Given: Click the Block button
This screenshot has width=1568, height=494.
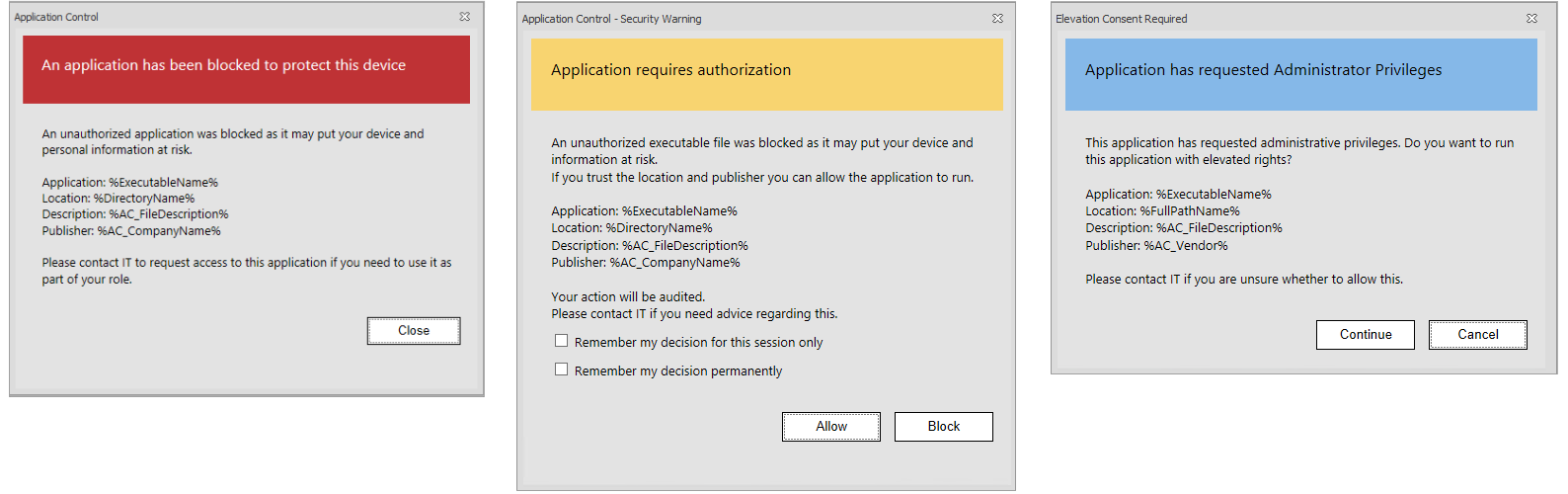Looking at the screenshot, I should (943, 427).
